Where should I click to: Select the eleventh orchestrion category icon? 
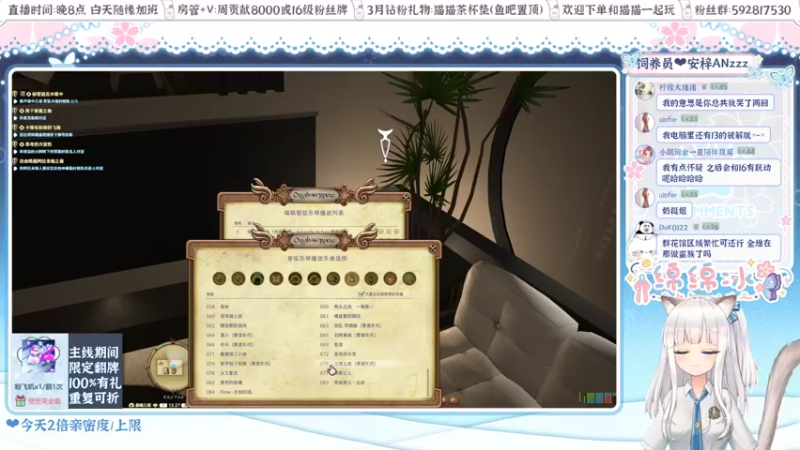pos(409,279)
